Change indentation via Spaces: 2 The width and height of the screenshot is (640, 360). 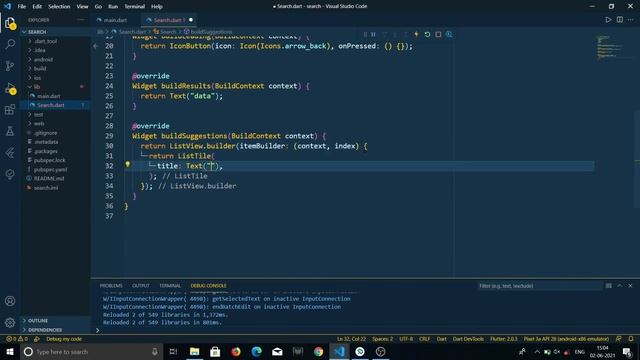click(x=382, y=339)
